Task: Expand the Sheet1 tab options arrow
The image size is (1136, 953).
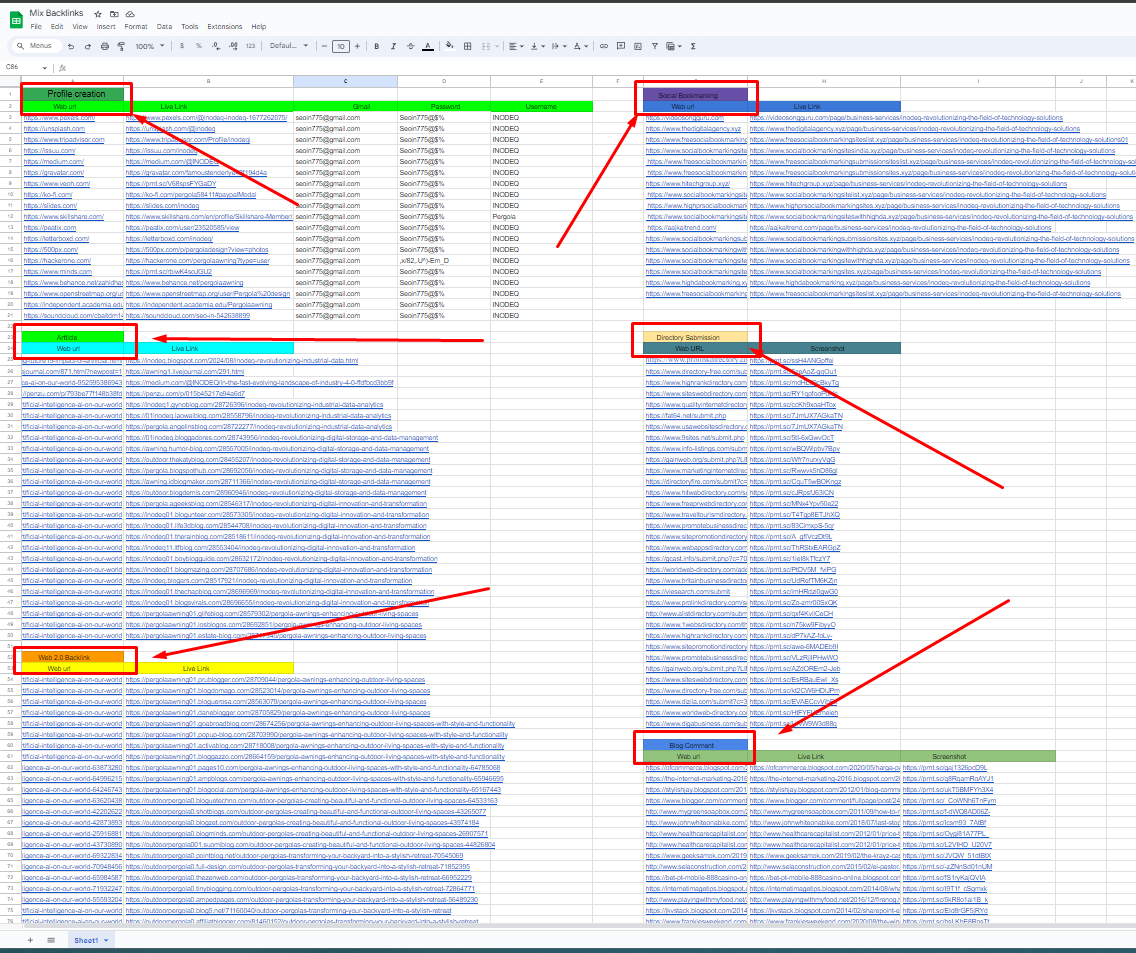Action: pyautogui.click(x=105, y=940)
